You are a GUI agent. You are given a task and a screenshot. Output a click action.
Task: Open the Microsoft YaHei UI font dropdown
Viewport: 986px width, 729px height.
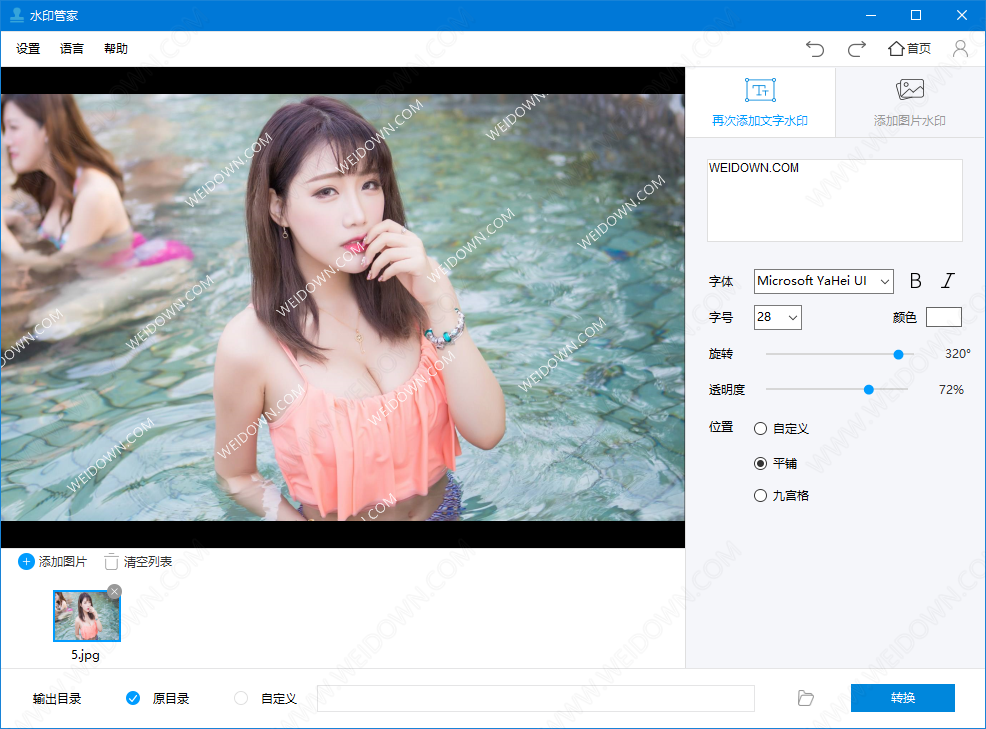[824, 281]
